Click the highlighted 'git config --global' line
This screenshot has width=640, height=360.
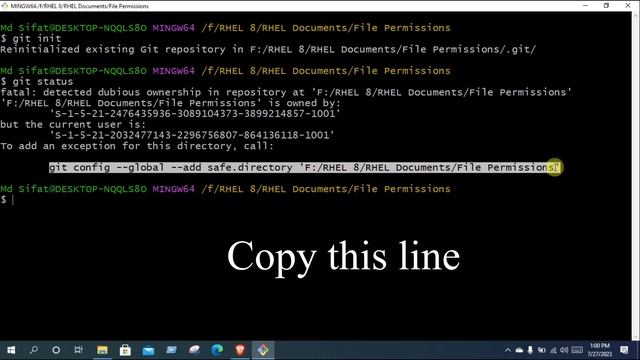point(304,168)
